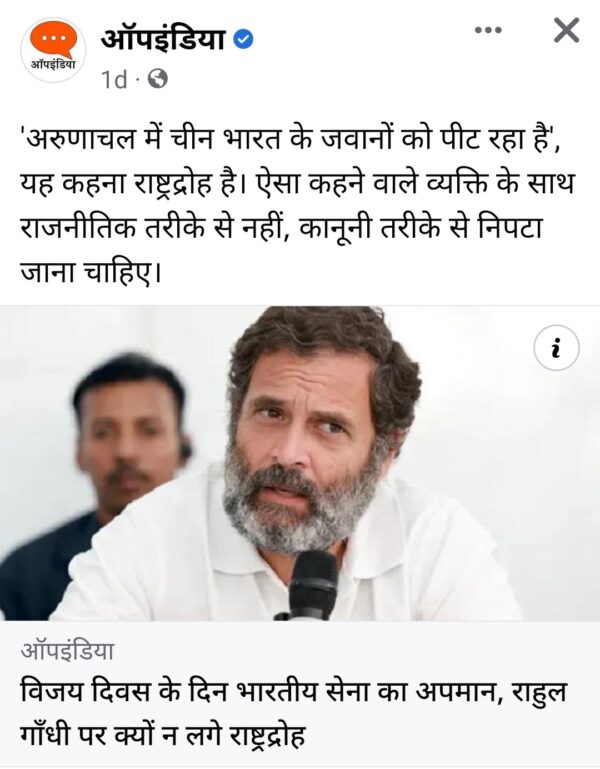This screenshot has width=600, height=769.
Task: Click headline line गाँधी पर क्यों न लगे
Action: (162, 734)
